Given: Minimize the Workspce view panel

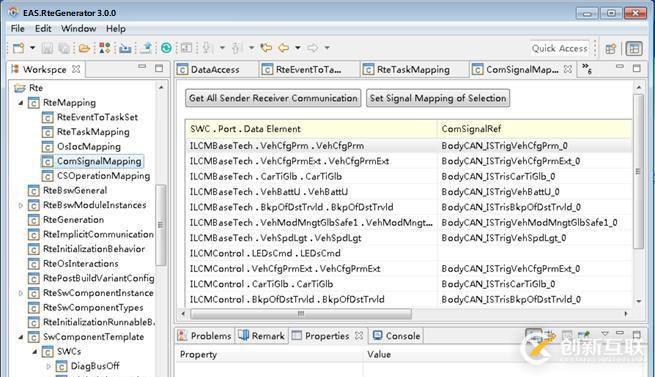Looking at the screenshot, I should pos(142,67).
